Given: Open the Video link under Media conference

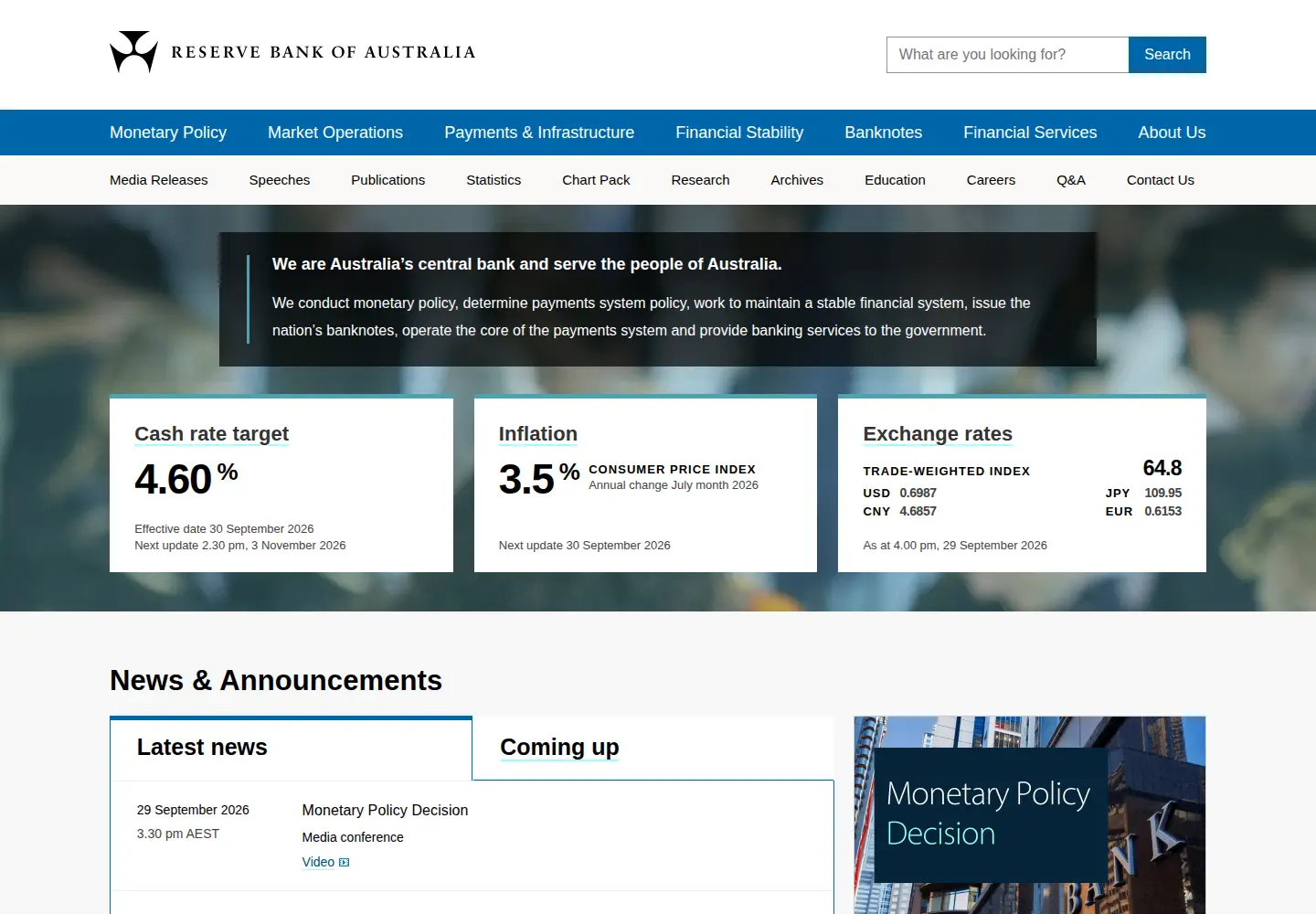Looking at the screenshot, I should coord(318,862).
